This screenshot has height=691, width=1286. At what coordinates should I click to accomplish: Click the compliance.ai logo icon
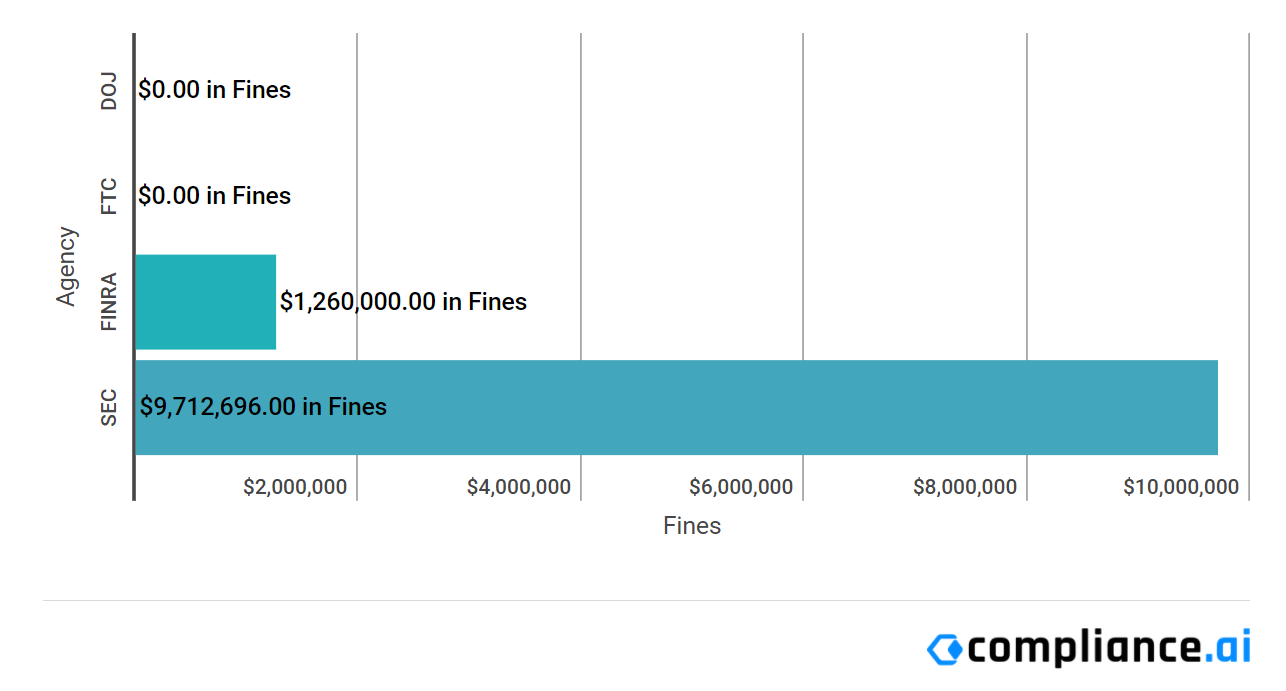[x=945, y=649]
